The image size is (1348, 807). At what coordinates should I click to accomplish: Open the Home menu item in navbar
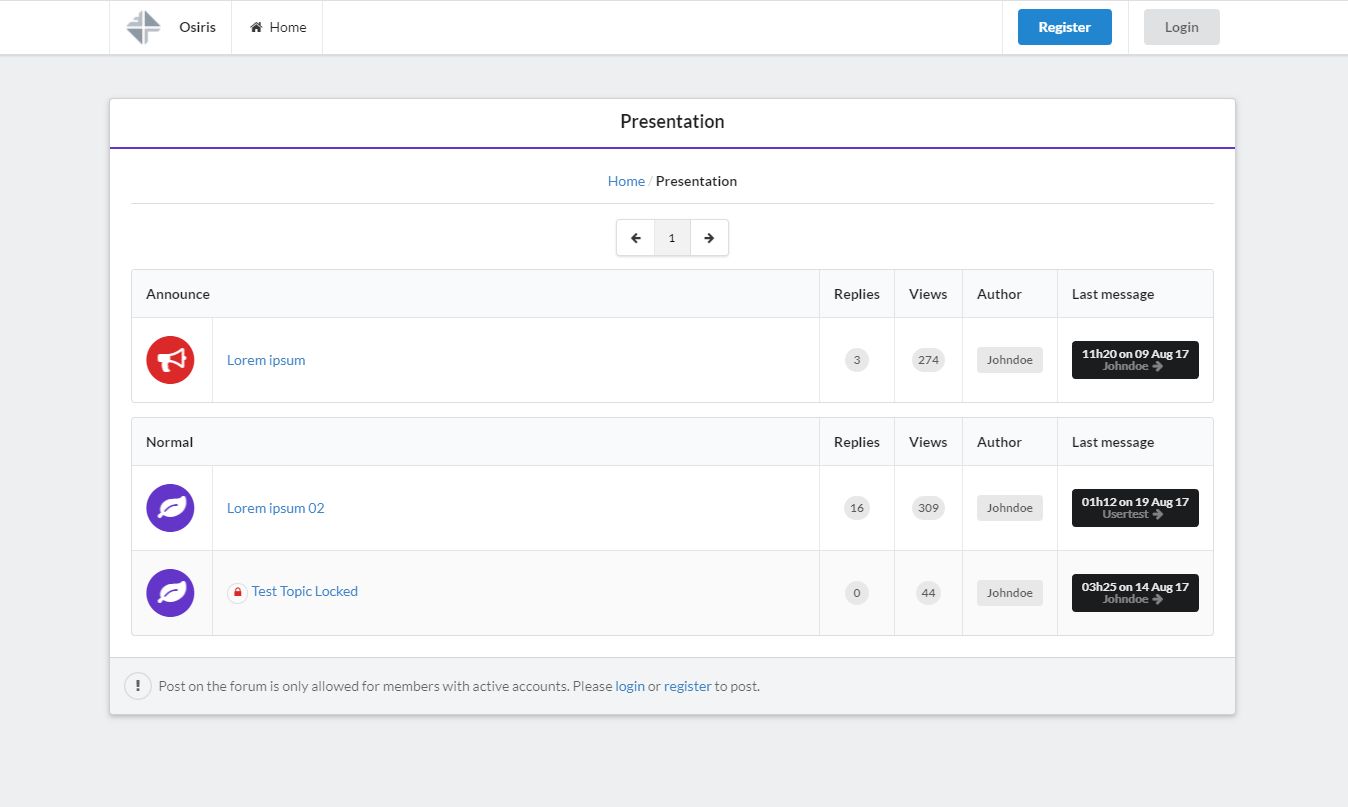(278, 27)
